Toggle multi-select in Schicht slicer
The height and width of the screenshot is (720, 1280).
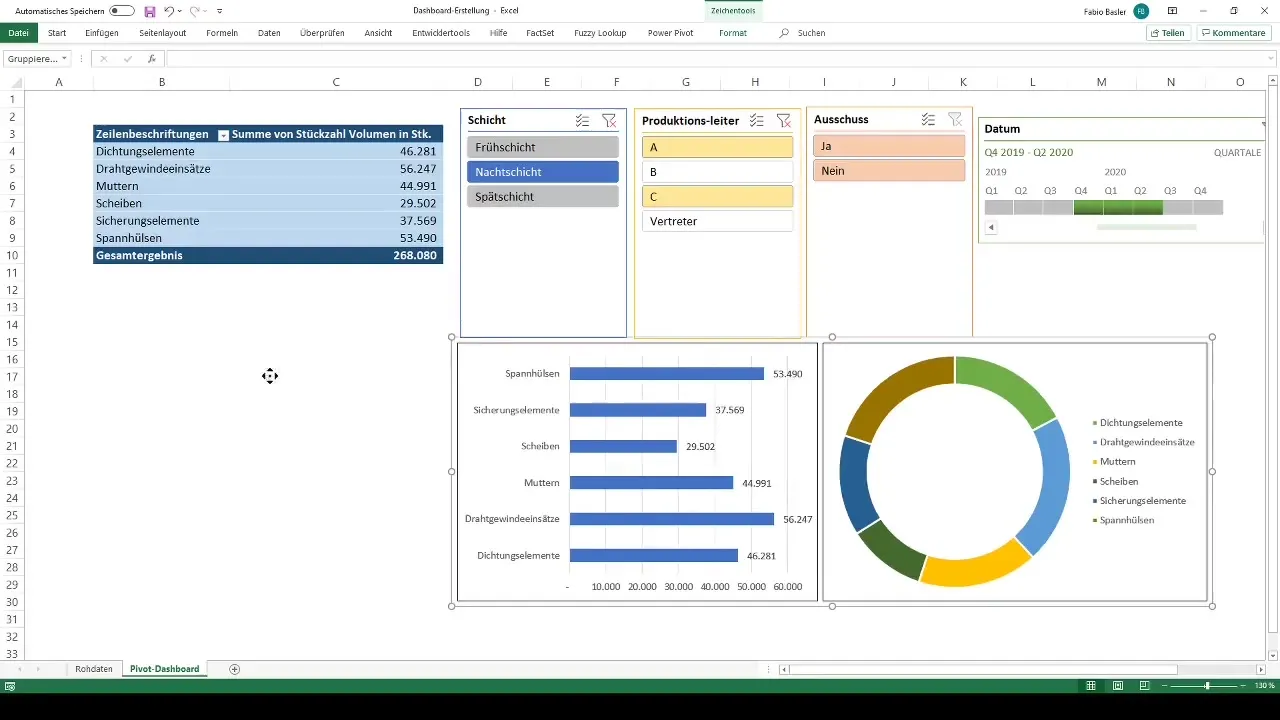pyautogui.click(x=582, y=120)
